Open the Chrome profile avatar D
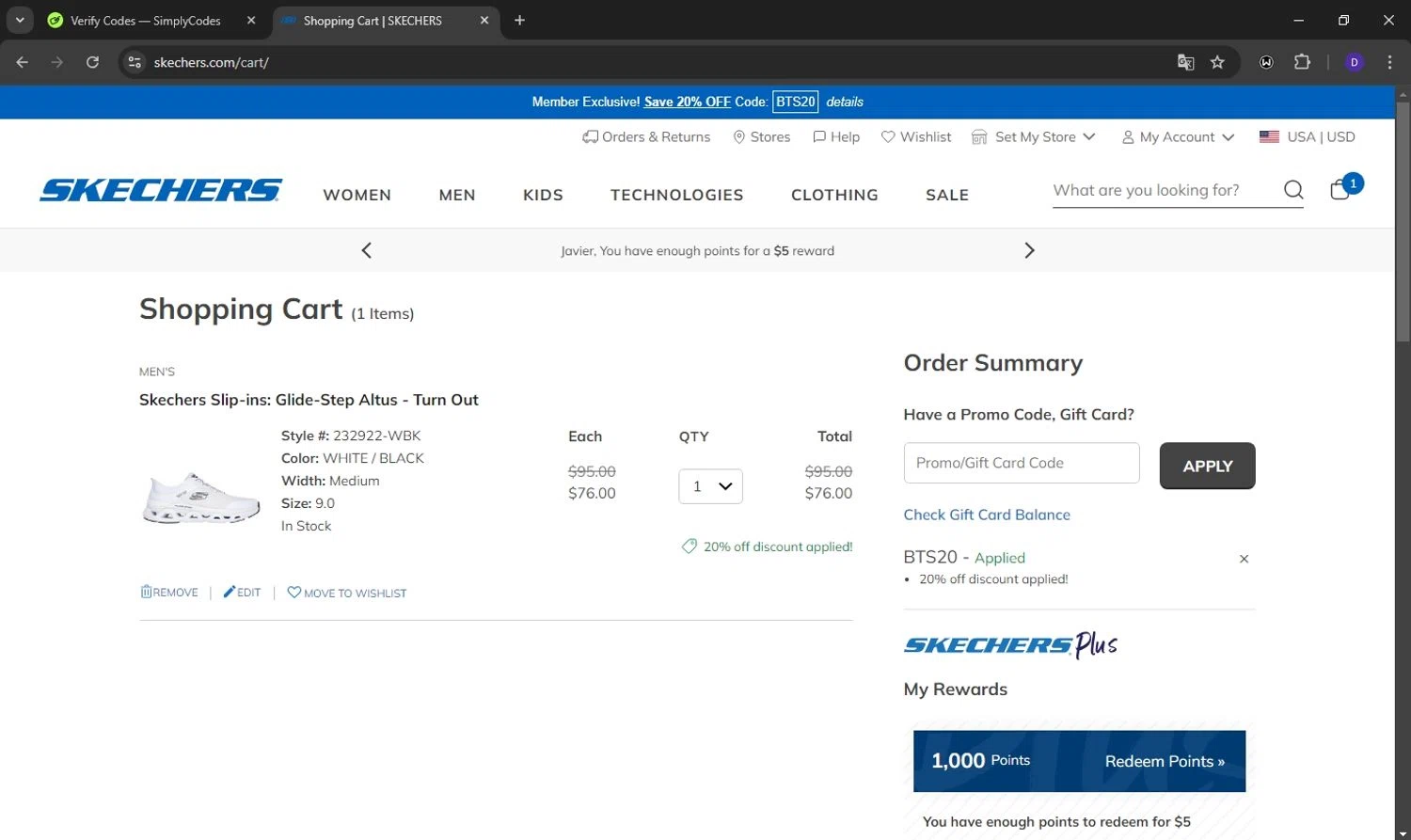1411x840 pixels. [x=1355, y=62]
